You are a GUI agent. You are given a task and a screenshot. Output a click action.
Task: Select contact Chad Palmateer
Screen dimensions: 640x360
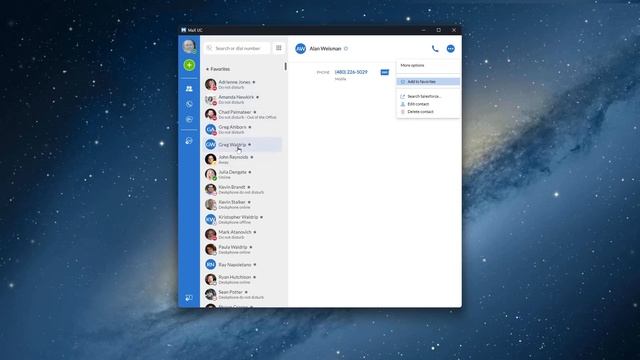coord(243,114)
